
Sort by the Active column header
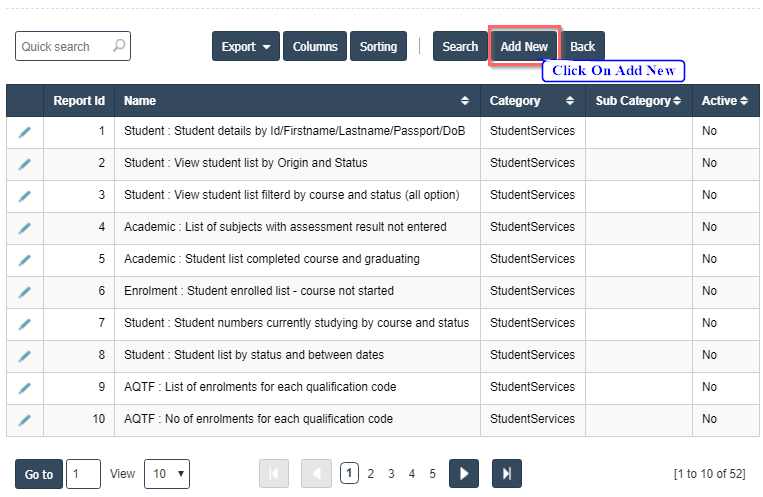tap(719, 101)
